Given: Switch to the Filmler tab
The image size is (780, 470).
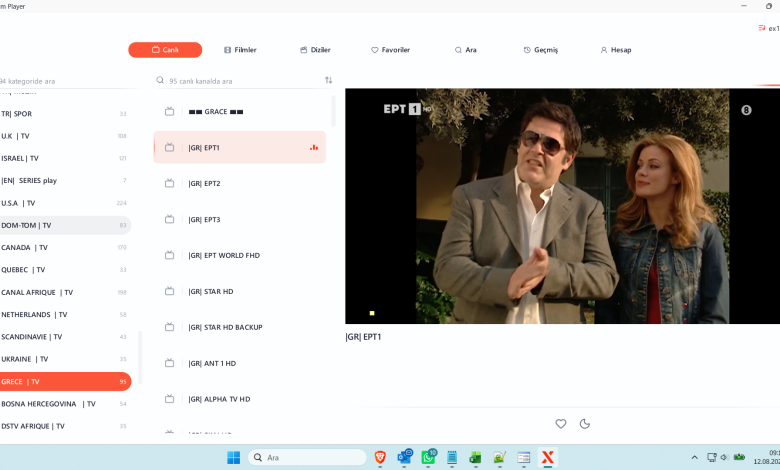Looking at the screenshot, I should point(240,50).
